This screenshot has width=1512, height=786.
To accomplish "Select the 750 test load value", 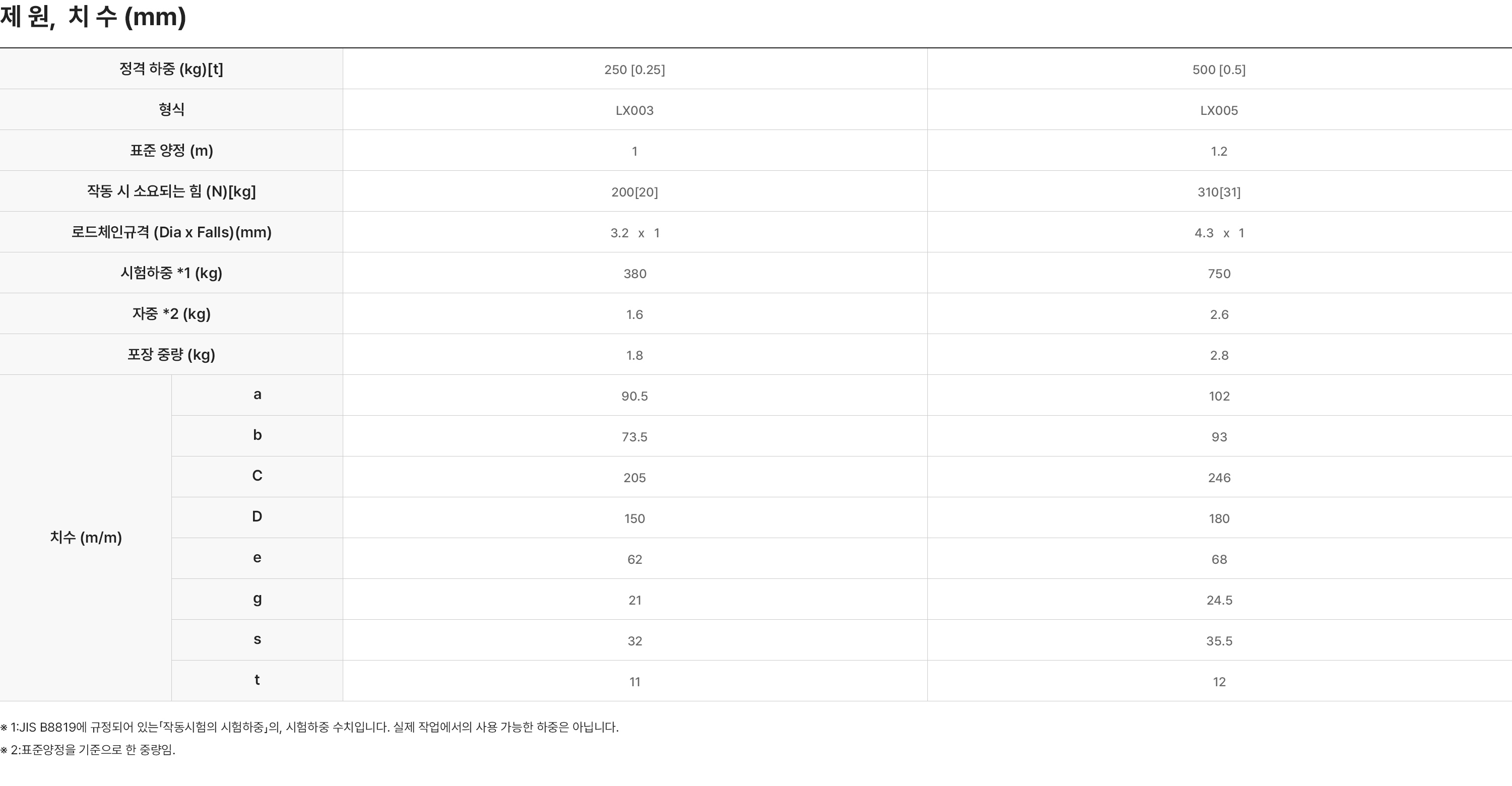I will (x=1219, y=274).
